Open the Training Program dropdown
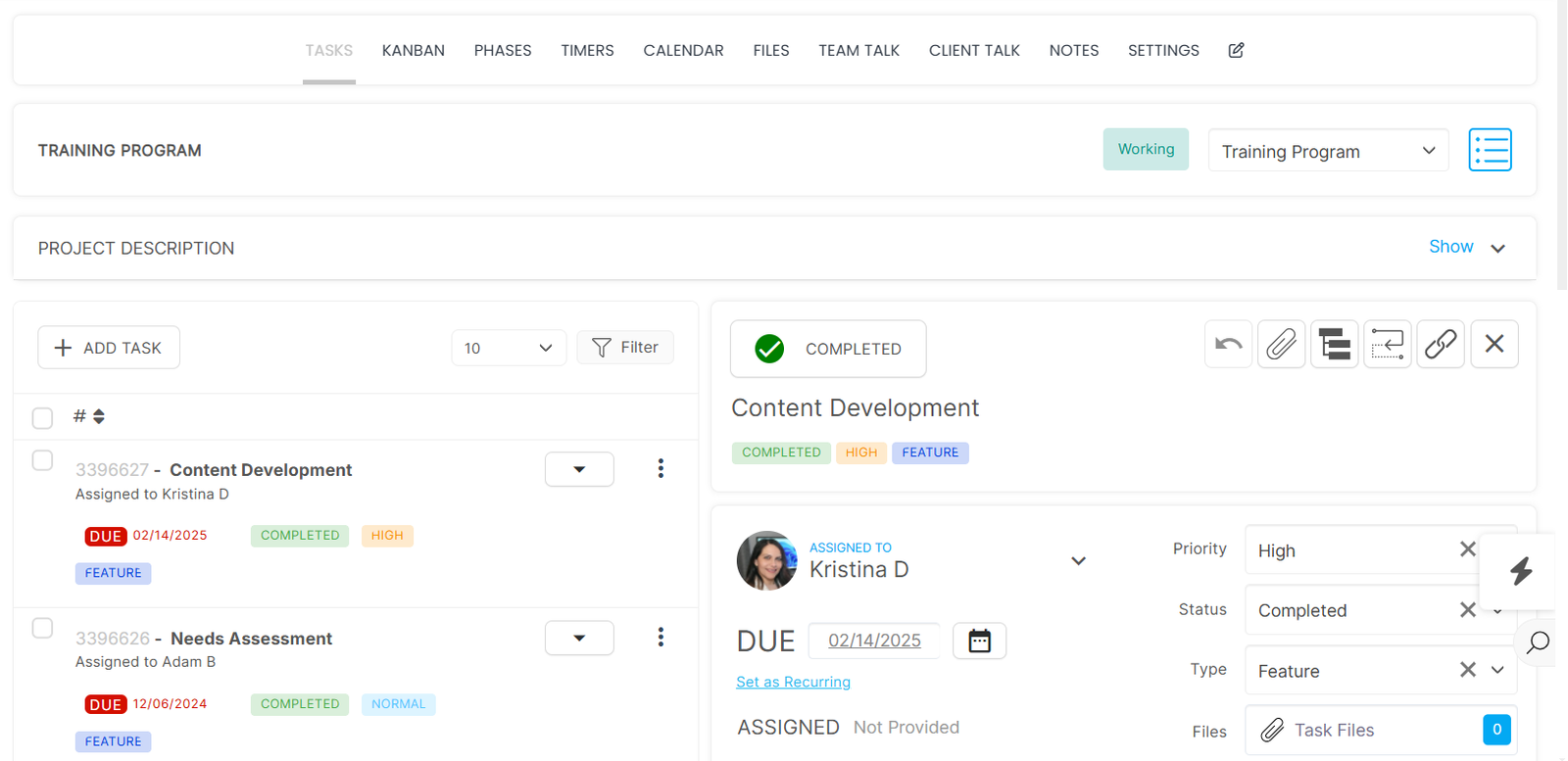 [x=1328, y=151]
